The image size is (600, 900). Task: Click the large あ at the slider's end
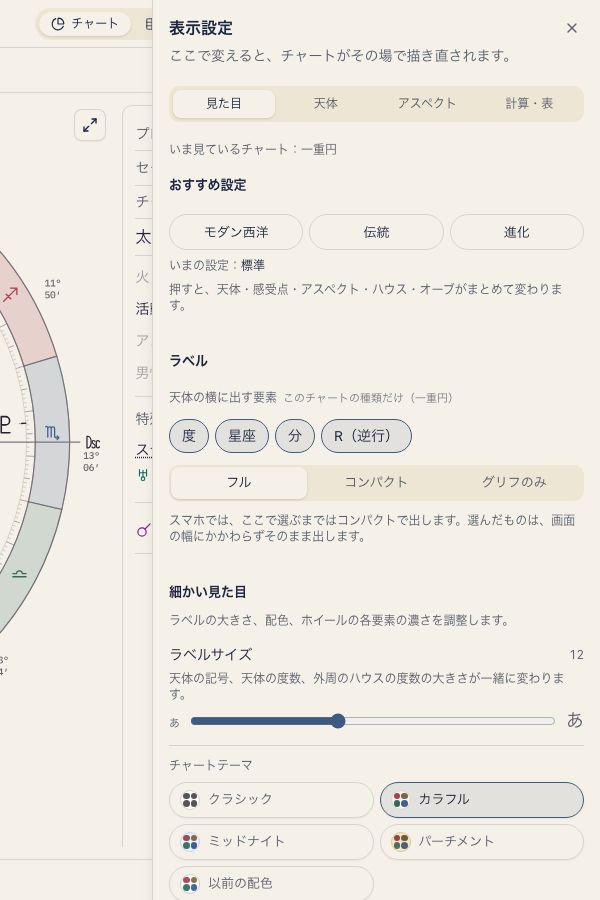click(575, 720)
